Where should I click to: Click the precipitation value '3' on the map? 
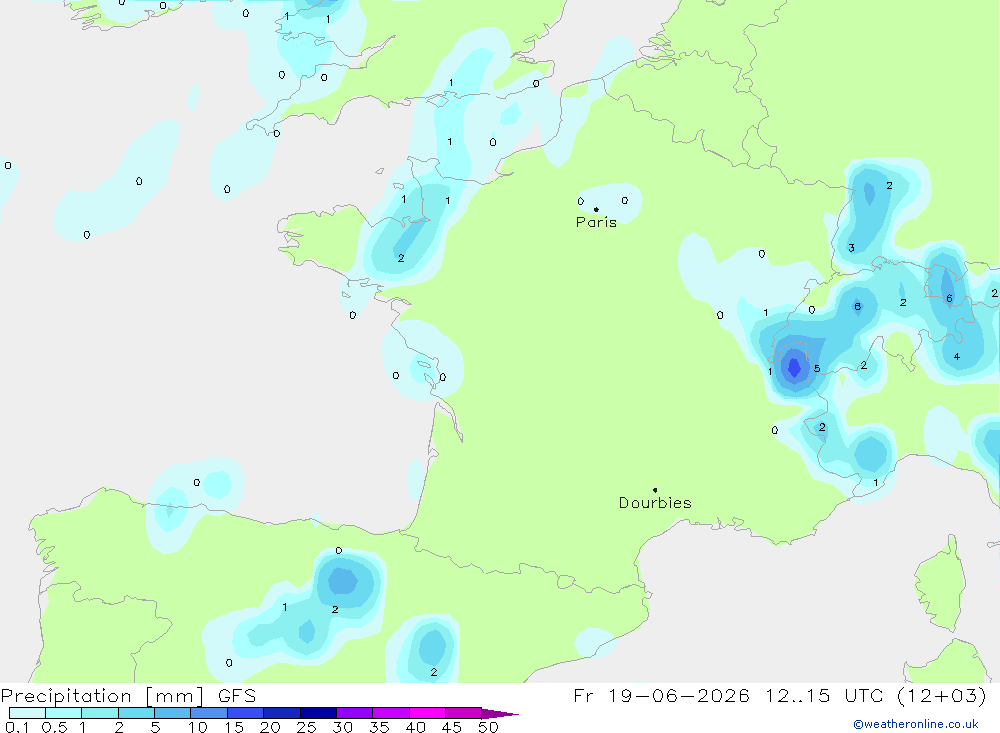851,248
